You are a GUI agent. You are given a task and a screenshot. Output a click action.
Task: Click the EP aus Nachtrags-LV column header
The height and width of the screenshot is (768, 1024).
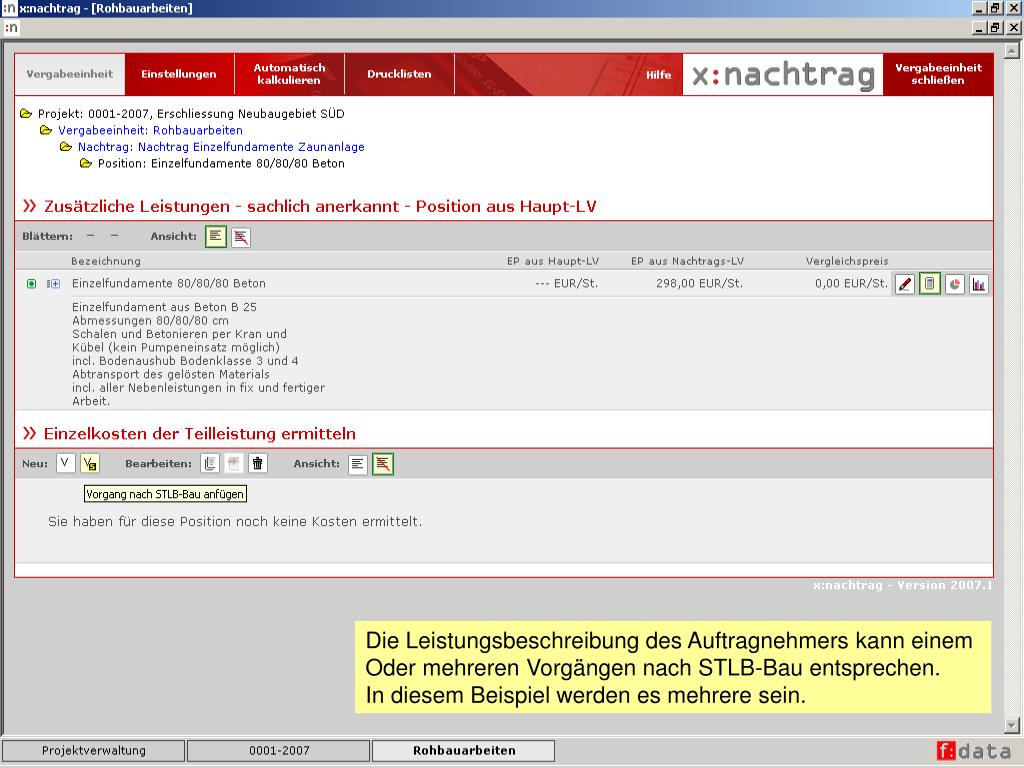tap(687, 261)
